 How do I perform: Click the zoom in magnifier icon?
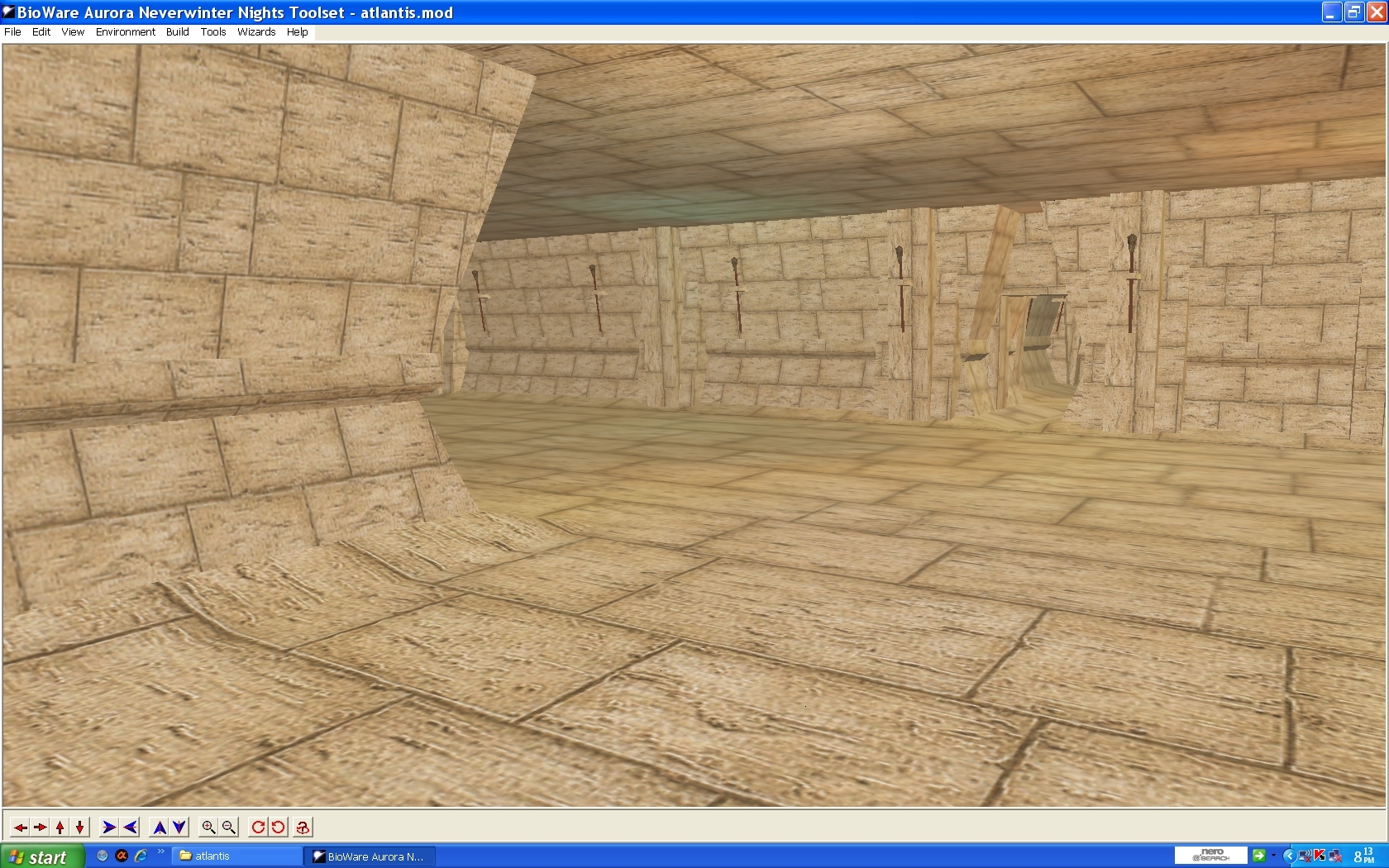208,827
